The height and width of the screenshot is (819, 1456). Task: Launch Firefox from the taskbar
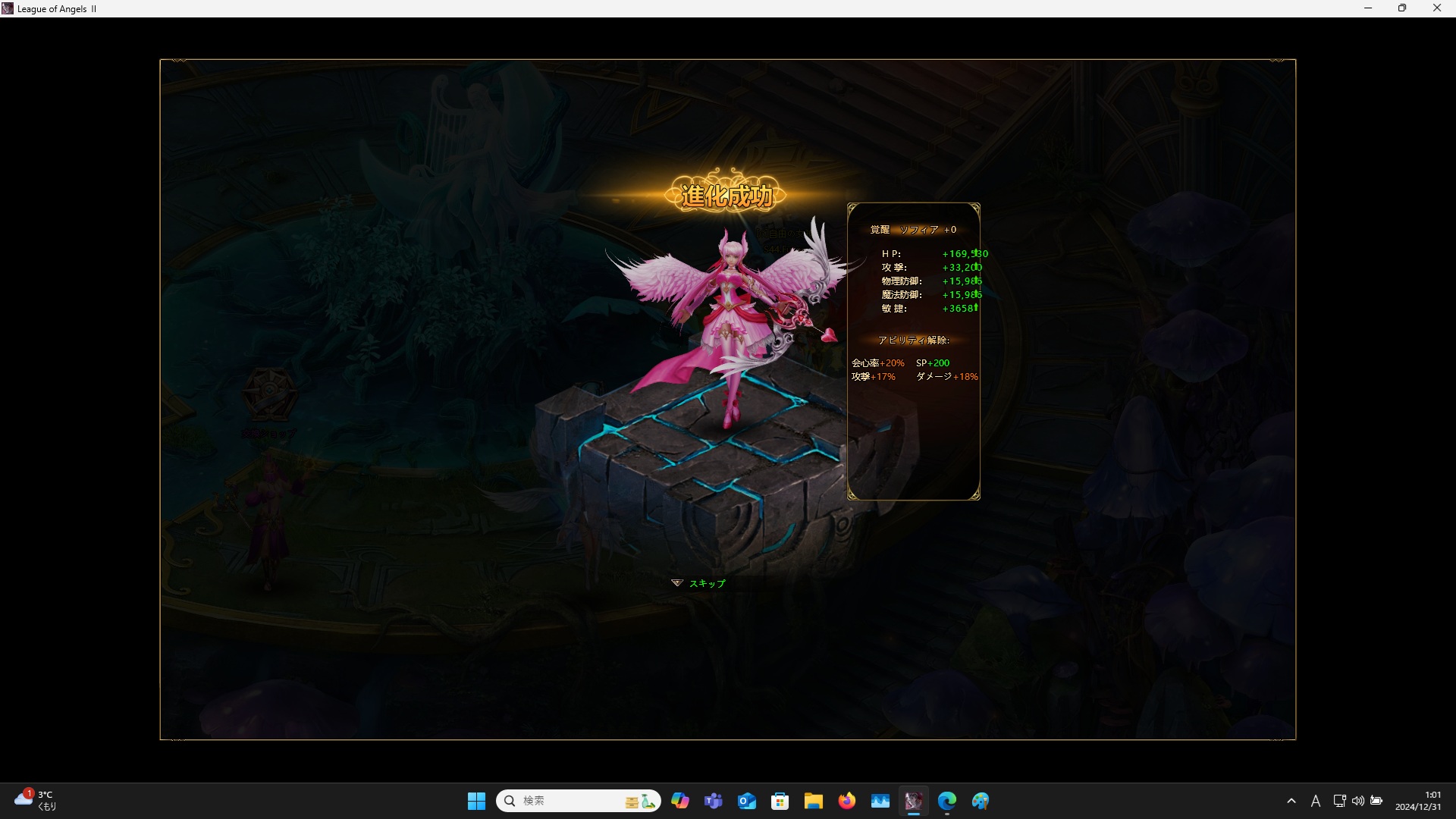pos(846,801)
